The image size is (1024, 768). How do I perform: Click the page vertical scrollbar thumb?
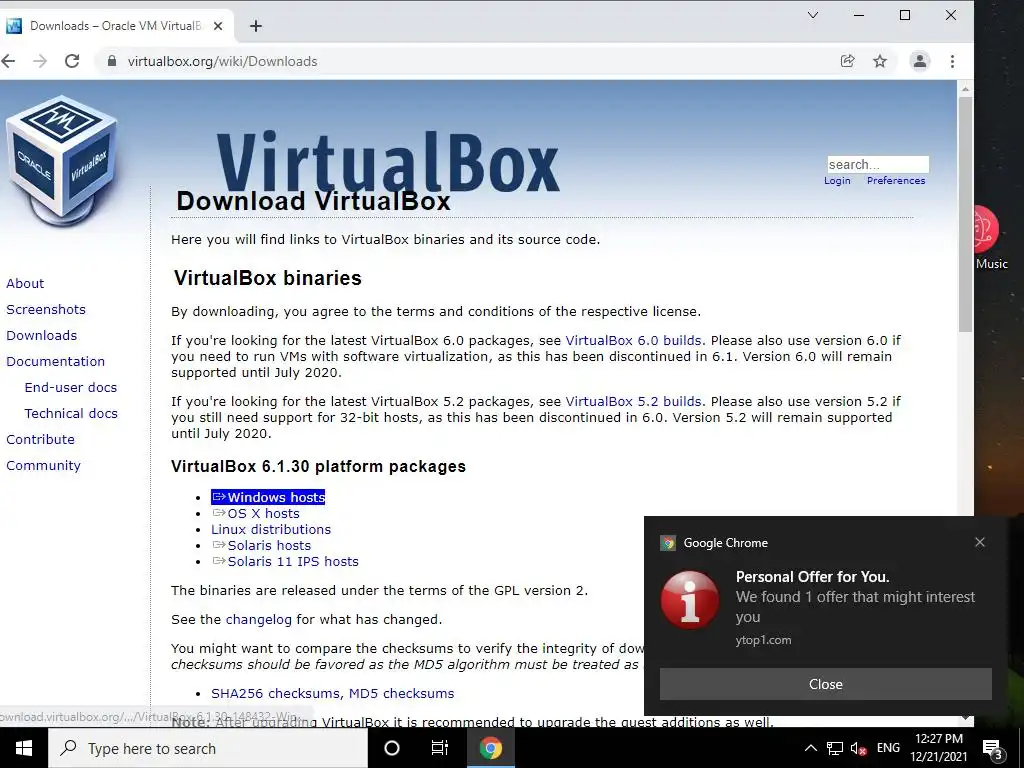click(965, 214)
